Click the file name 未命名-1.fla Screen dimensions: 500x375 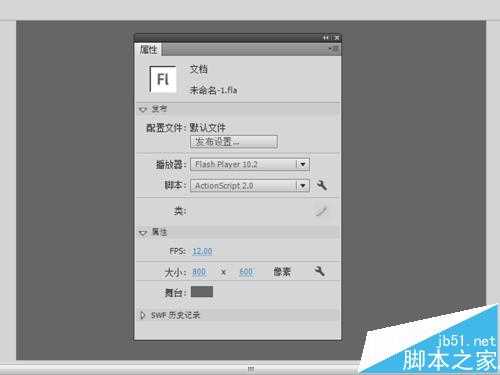(213, 90)
